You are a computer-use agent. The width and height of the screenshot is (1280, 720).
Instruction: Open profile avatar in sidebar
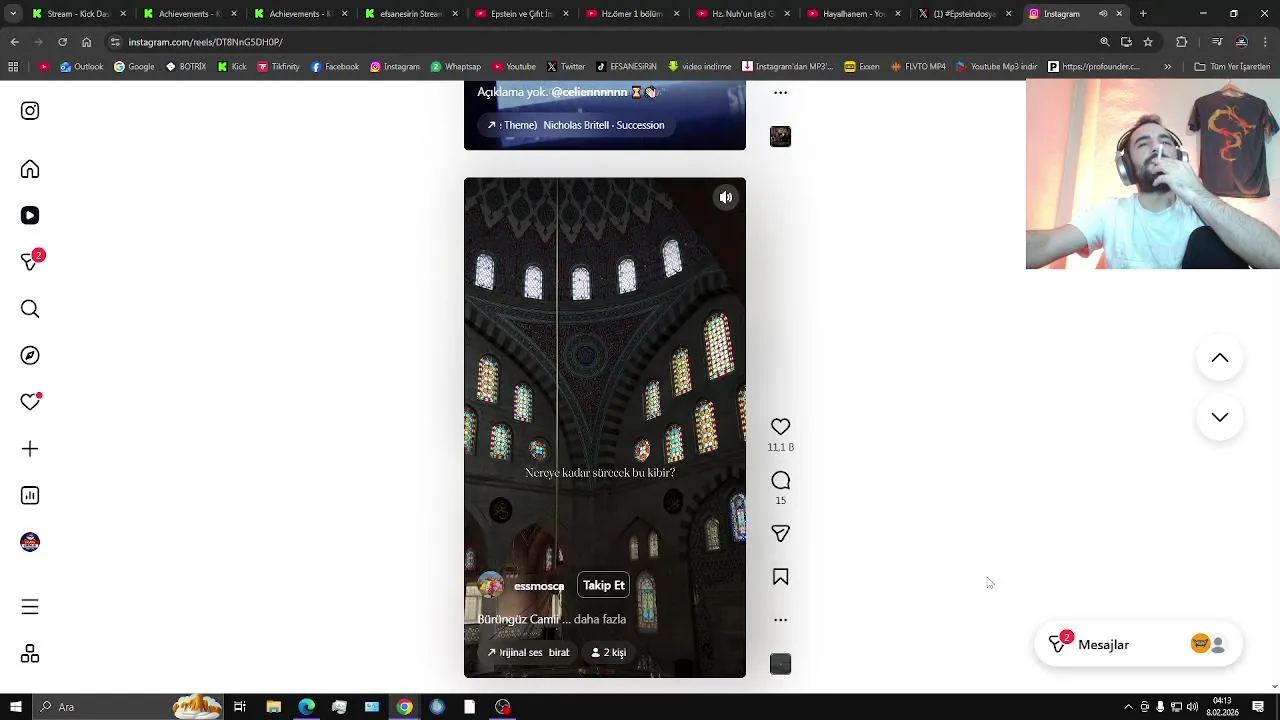pos(30,542)
